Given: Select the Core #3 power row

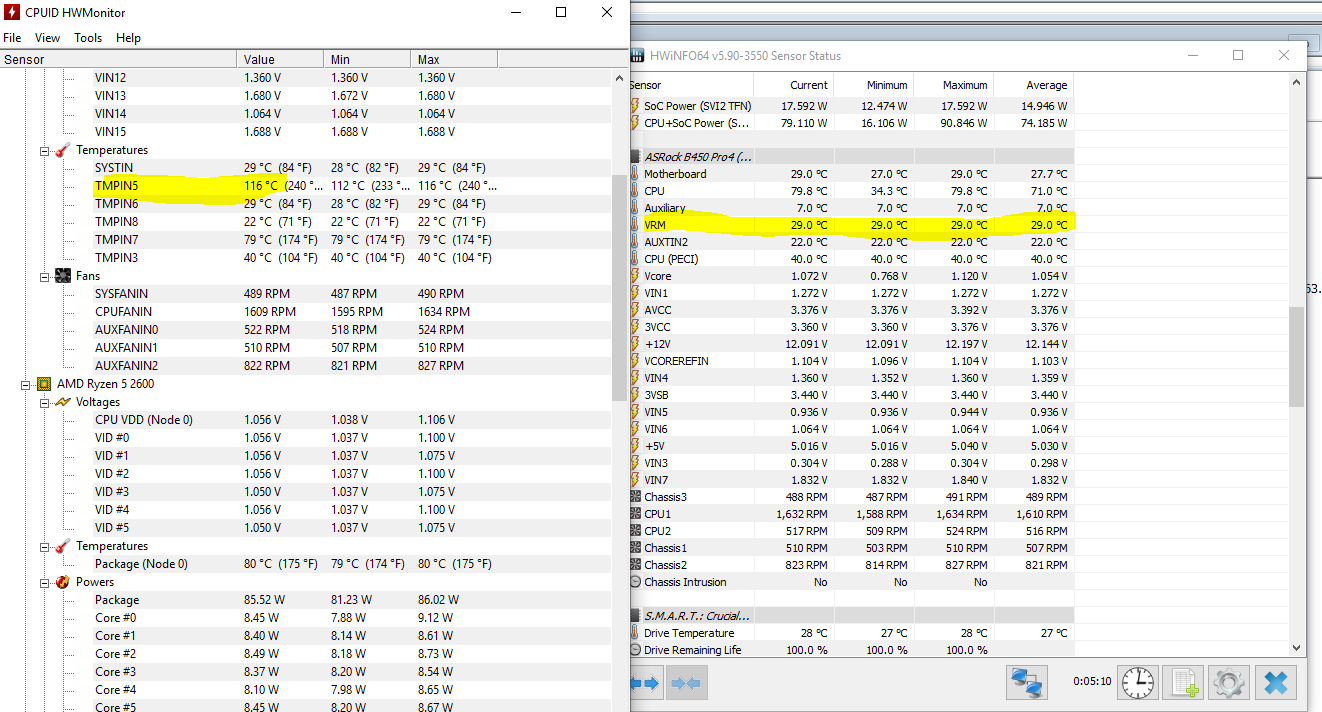Looking at the screenshot, I should tap(306, 672).
